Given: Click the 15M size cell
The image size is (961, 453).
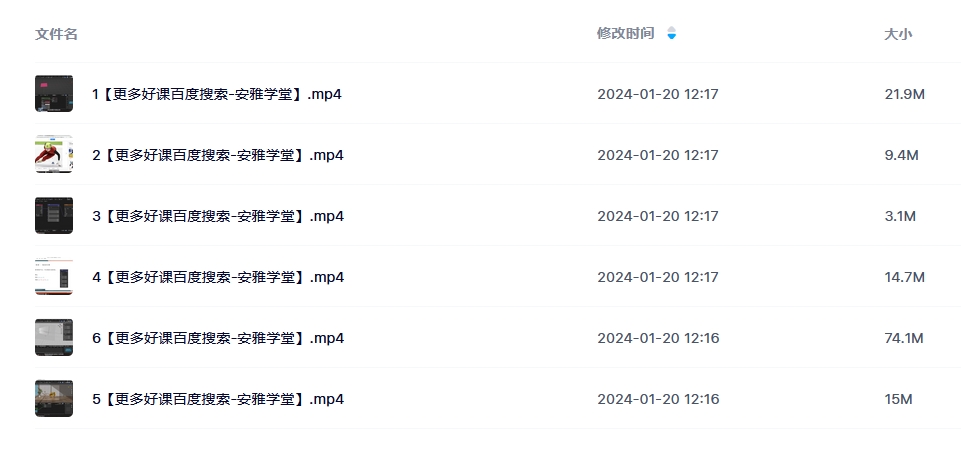Looking at the screenshot, I should coord(898,399).
